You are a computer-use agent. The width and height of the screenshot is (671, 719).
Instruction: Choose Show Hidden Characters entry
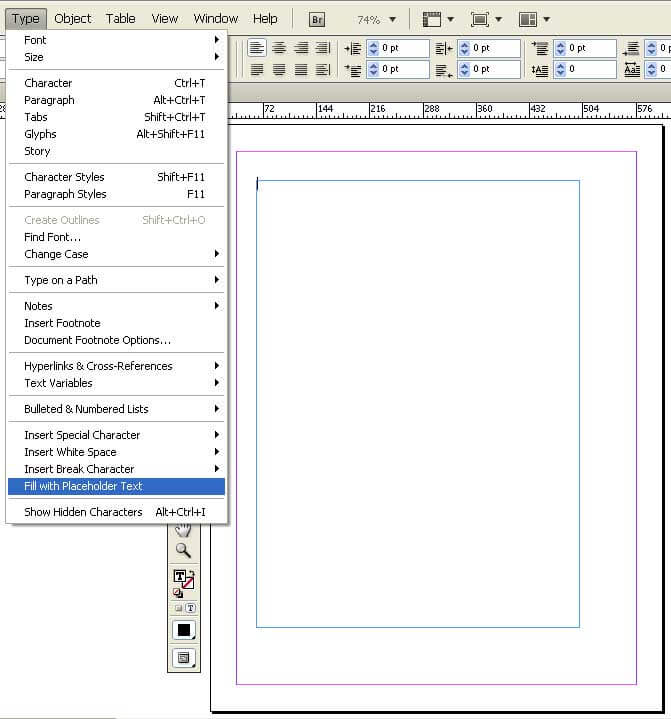coord(116,512)
